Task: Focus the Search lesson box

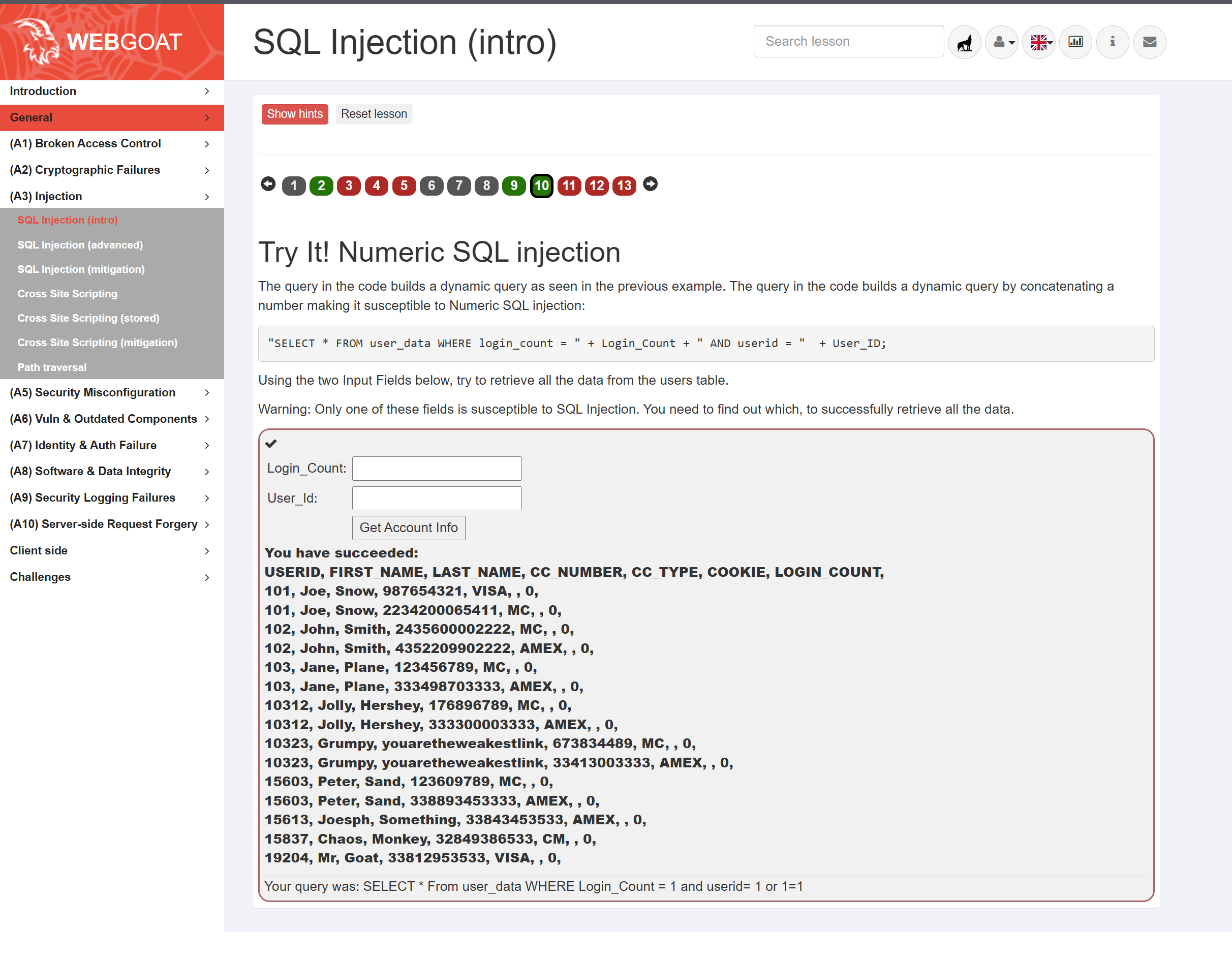Action: point(848,41)
